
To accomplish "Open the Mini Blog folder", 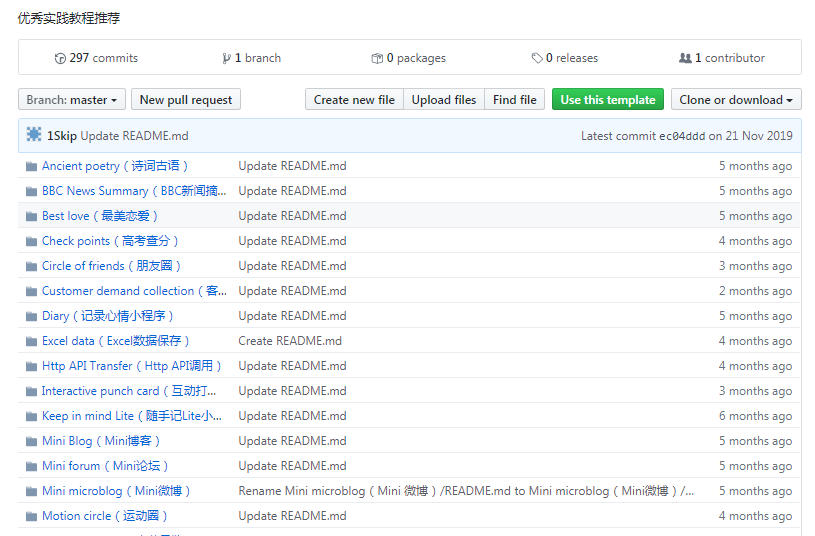I will coord(101,440).
